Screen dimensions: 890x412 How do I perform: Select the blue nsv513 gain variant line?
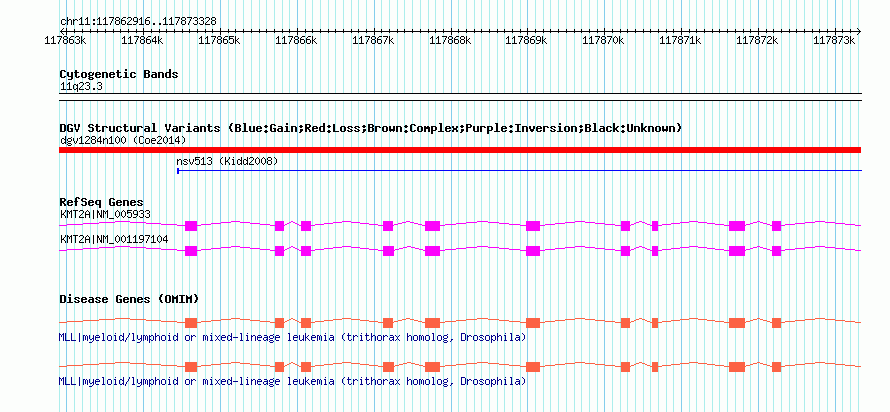pyautogui.click(x=519, y=170)
